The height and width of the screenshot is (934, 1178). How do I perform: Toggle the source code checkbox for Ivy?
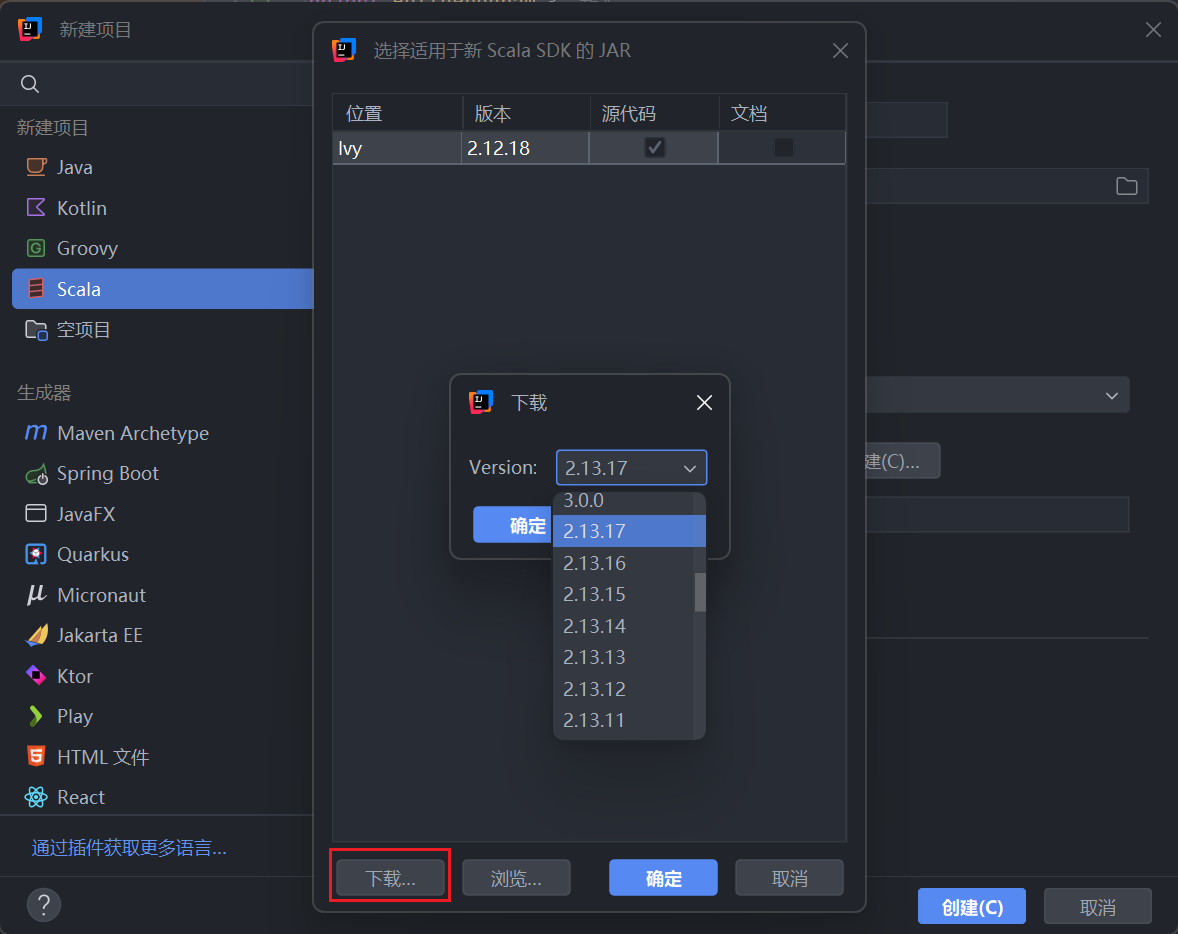(654, 148)
